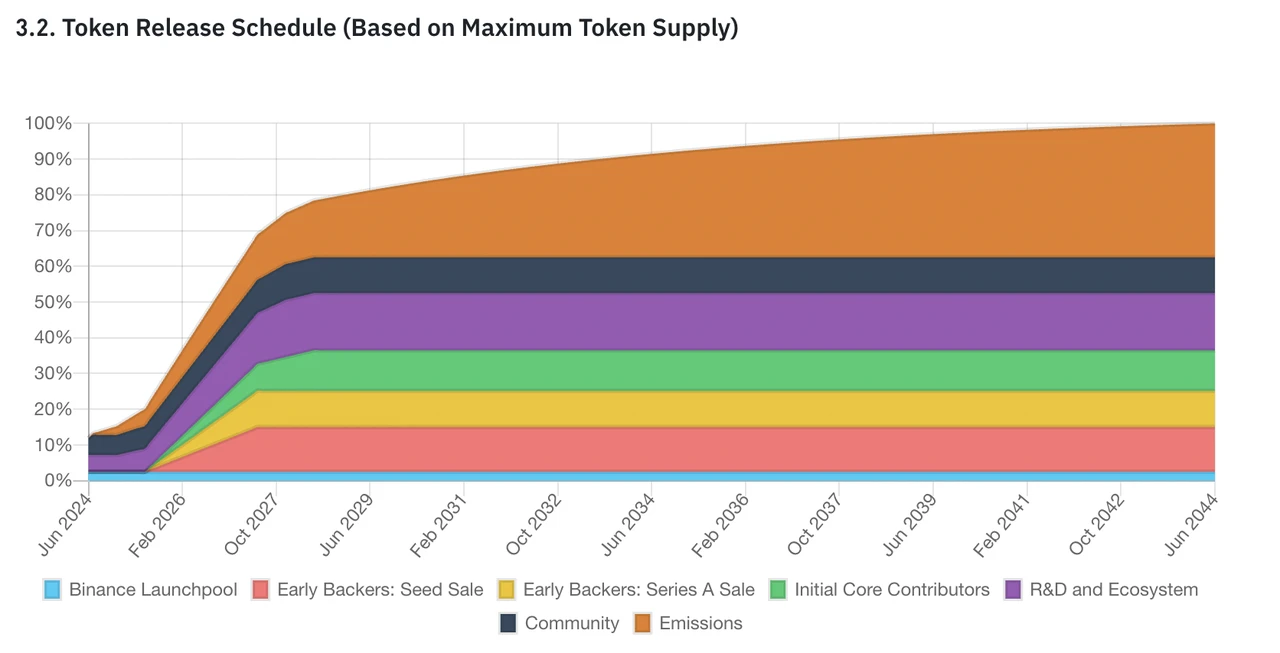Image resolution: width=1280 pixels, height=653 pixels.
Task: Toggle the R&D and Ecosystem legend label
Action: coord(1113,590)
